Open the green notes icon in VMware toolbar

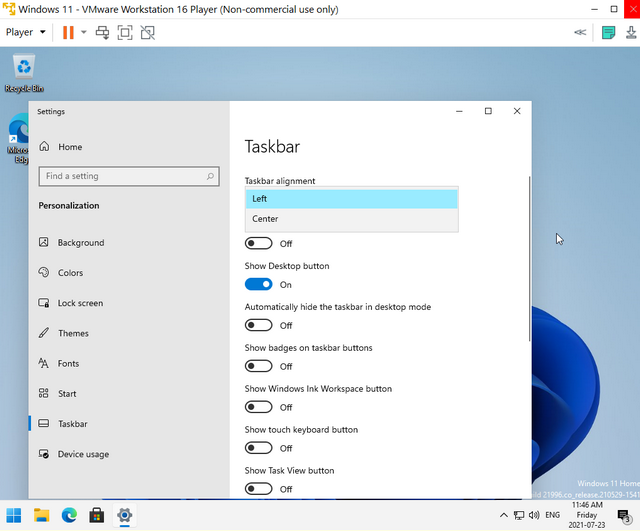(x=609, y=32)
